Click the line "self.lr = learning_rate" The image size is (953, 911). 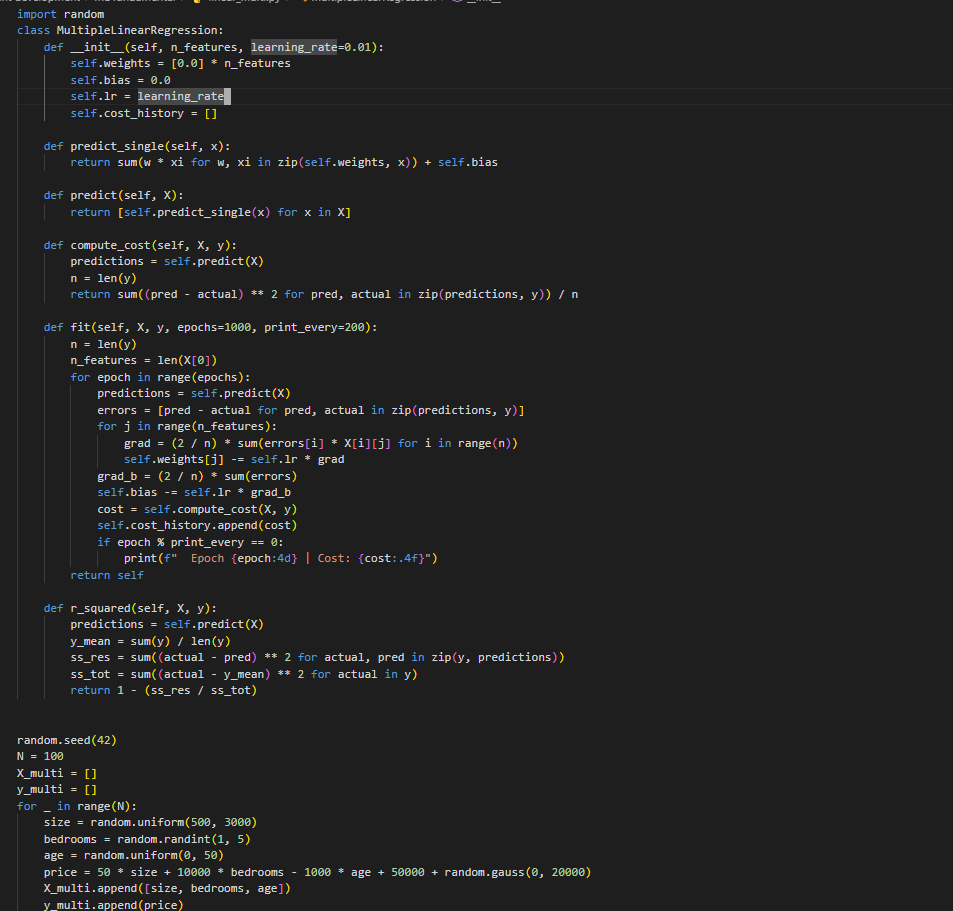pyautogui.click(x=148, y=97)
